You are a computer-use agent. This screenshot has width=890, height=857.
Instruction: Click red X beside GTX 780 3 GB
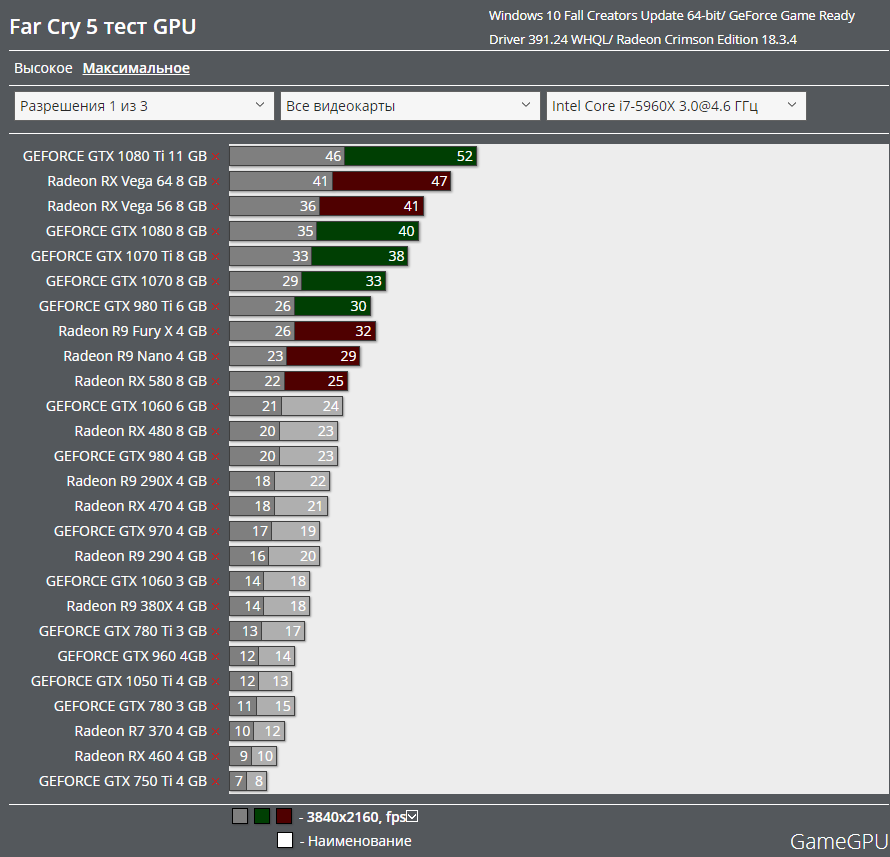coord(216,707)
